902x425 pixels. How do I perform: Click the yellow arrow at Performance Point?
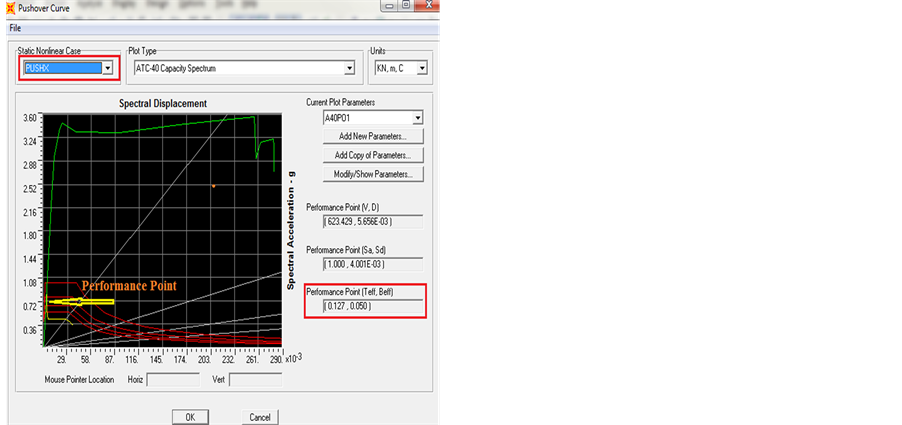click(82, 301)
